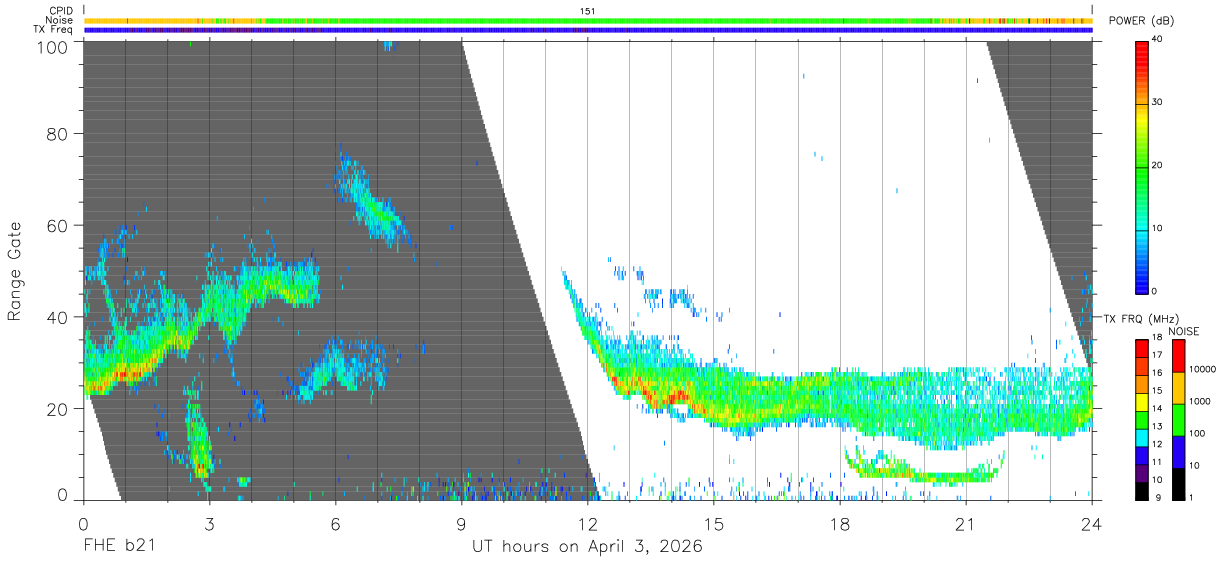Click x-axis tick label '21'
Image resolution: width=1228 pixels, height=567 pixels.
[x=966, y=524]
